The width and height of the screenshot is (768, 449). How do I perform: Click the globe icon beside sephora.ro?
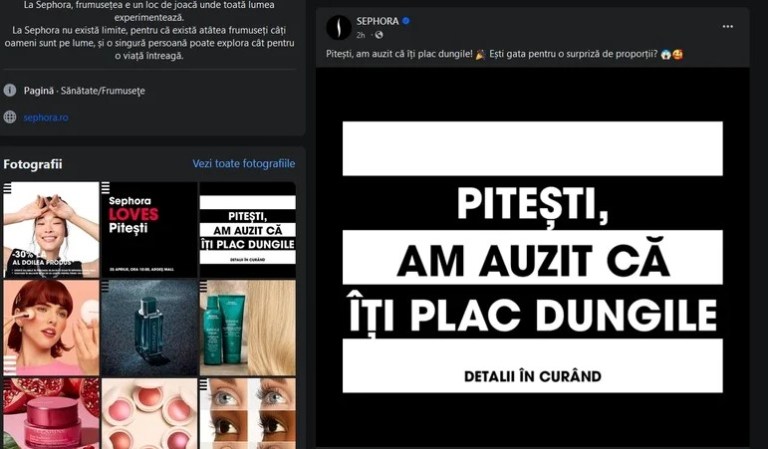point(10,117)
